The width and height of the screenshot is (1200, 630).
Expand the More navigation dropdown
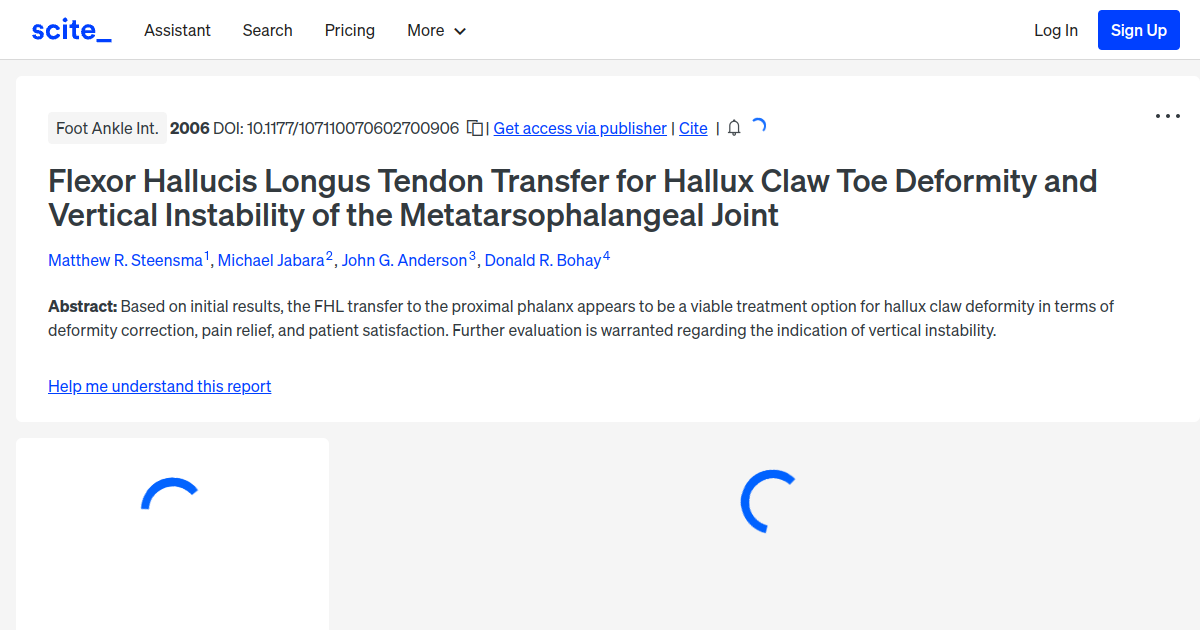point(436,31)
